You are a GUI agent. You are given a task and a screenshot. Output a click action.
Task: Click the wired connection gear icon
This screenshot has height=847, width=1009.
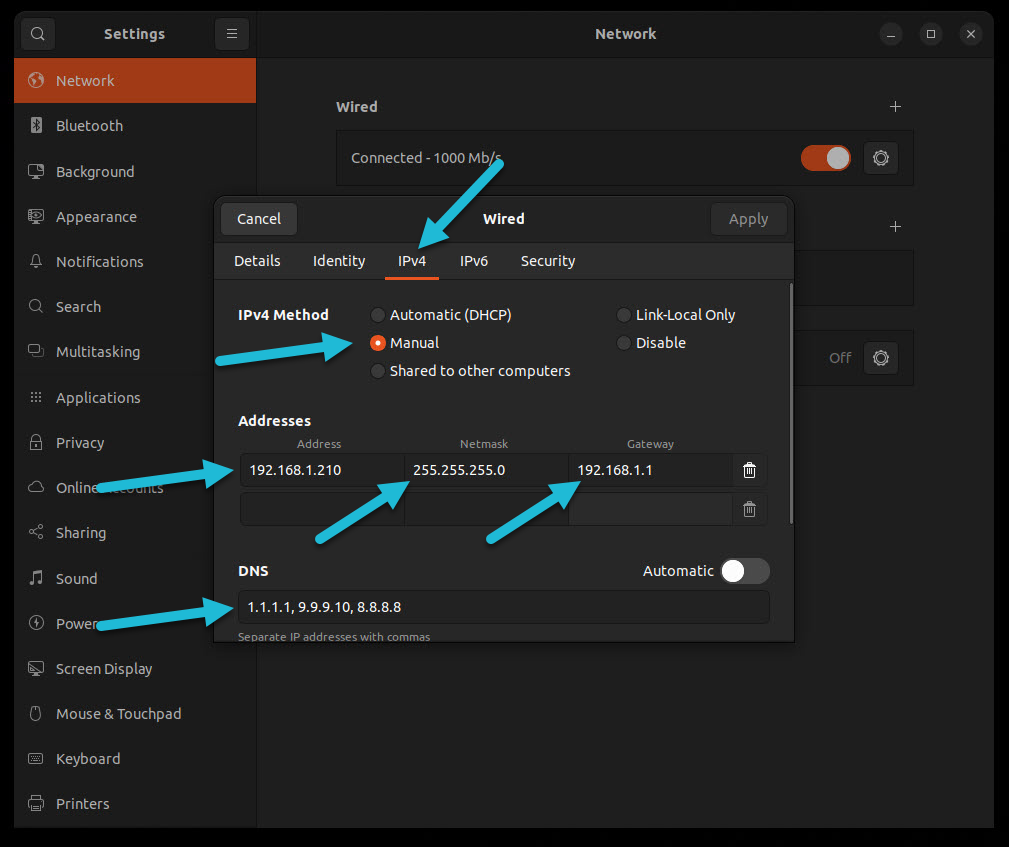point(880,157)
